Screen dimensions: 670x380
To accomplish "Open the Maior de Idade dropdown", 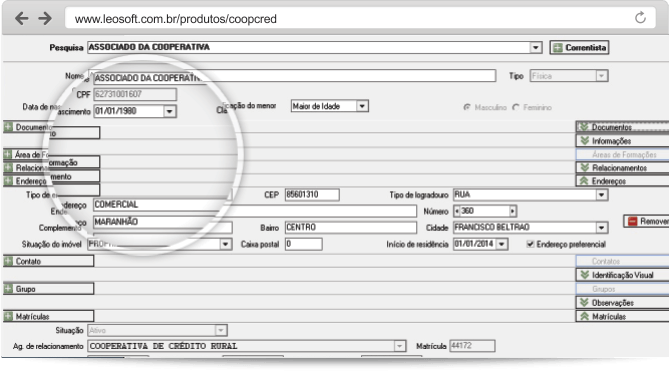I will [362, 106].
